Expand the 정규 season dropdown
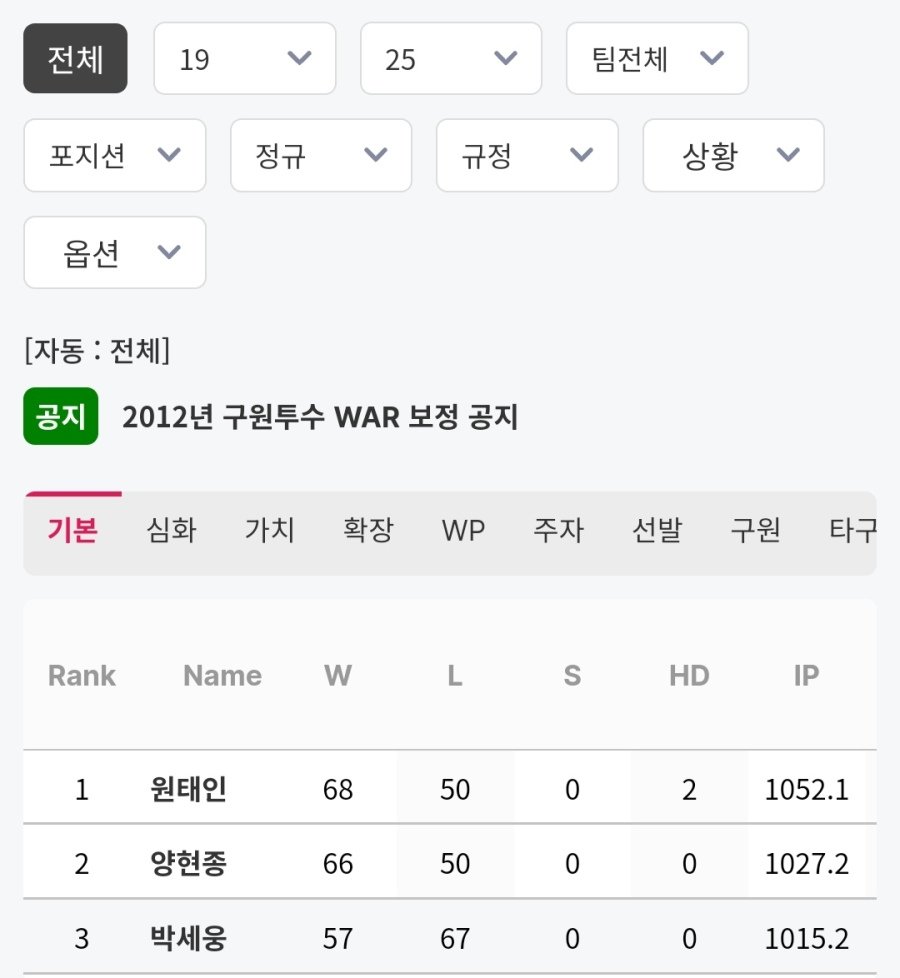 tap(320, 156)
